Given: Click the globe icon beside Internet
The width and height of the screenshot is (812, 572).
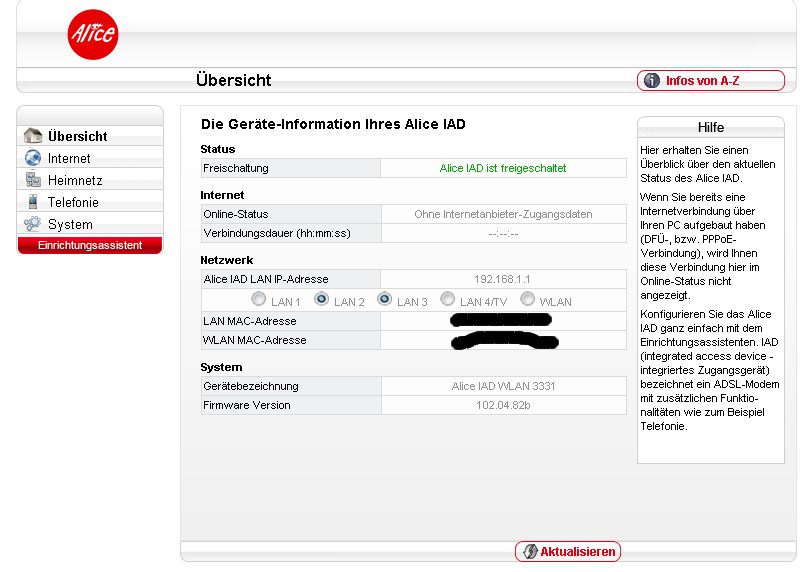Looking at the screenshot, I should pyautogui.click(x=33, y=158).
